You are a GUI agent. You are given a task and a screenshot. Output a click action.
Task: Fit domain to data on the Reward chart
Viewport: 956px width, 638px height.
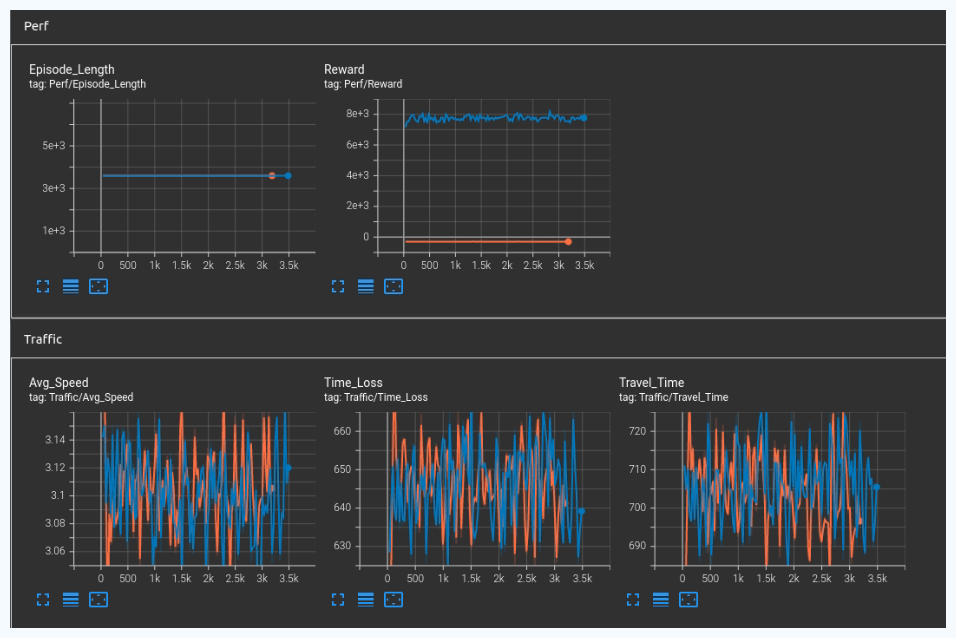393,286
